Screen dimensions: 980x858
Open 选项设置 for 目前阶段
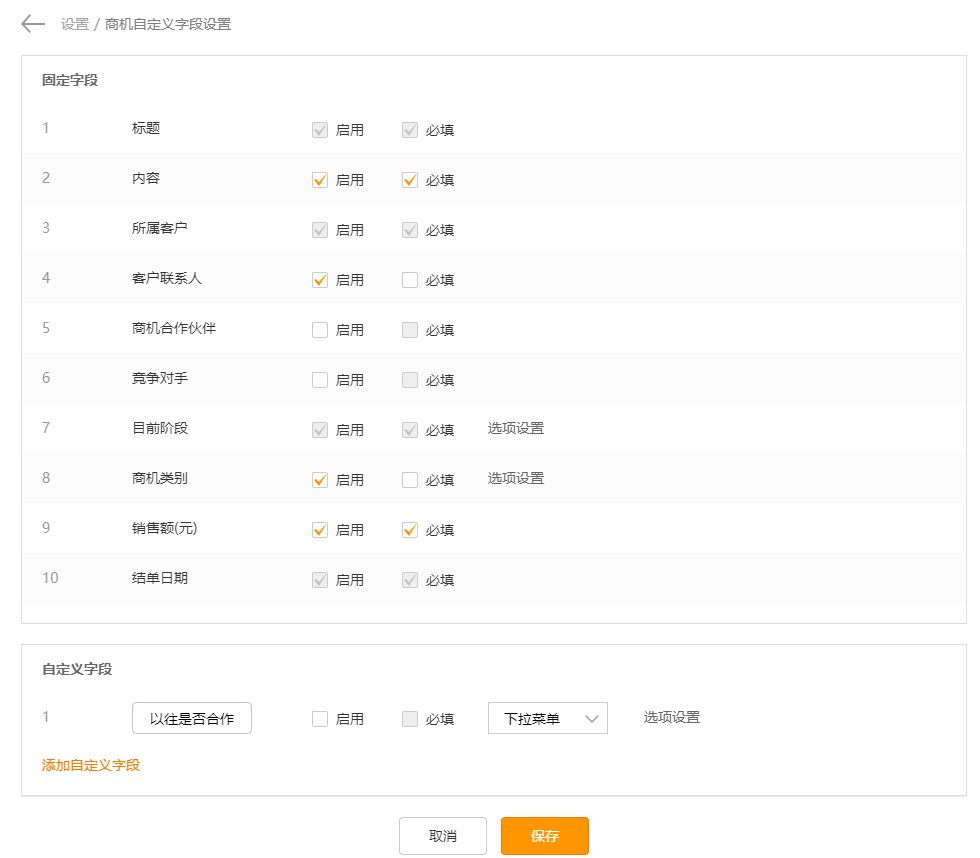pyautogui.click(x=516, y=428)
